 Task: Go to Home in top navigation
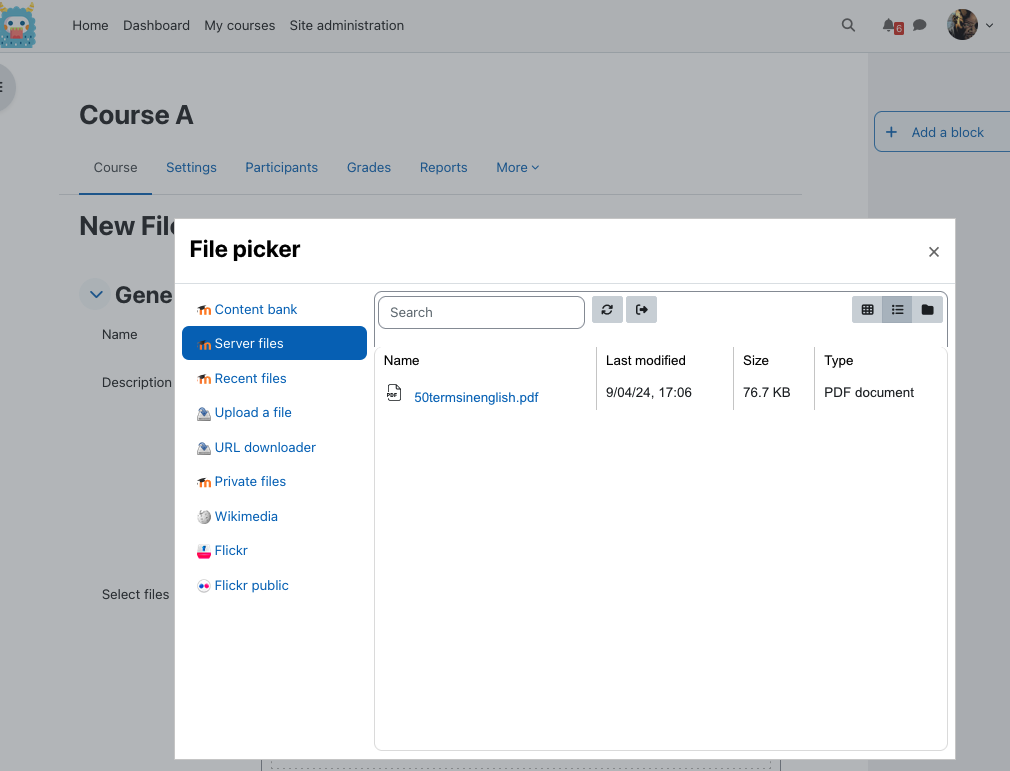coord(90,25)
